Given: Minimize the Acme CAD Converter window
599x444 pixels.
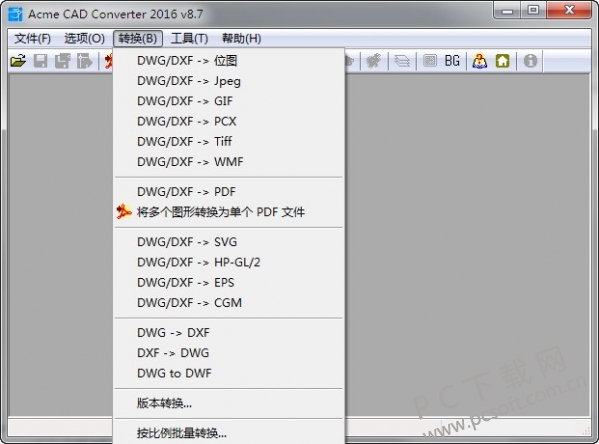Looking at the screenshot, I should coord(507,10).
